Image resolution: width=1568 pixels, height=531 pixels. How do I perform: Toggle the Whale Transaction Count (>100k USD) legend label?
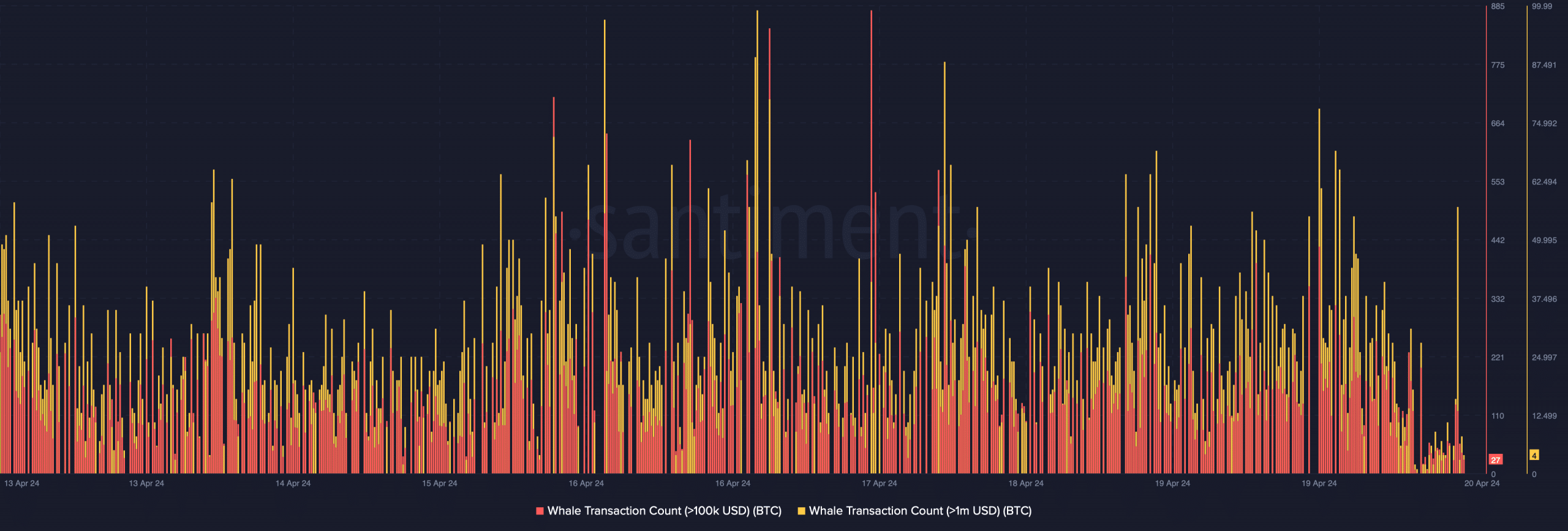[x=665, y=511]
